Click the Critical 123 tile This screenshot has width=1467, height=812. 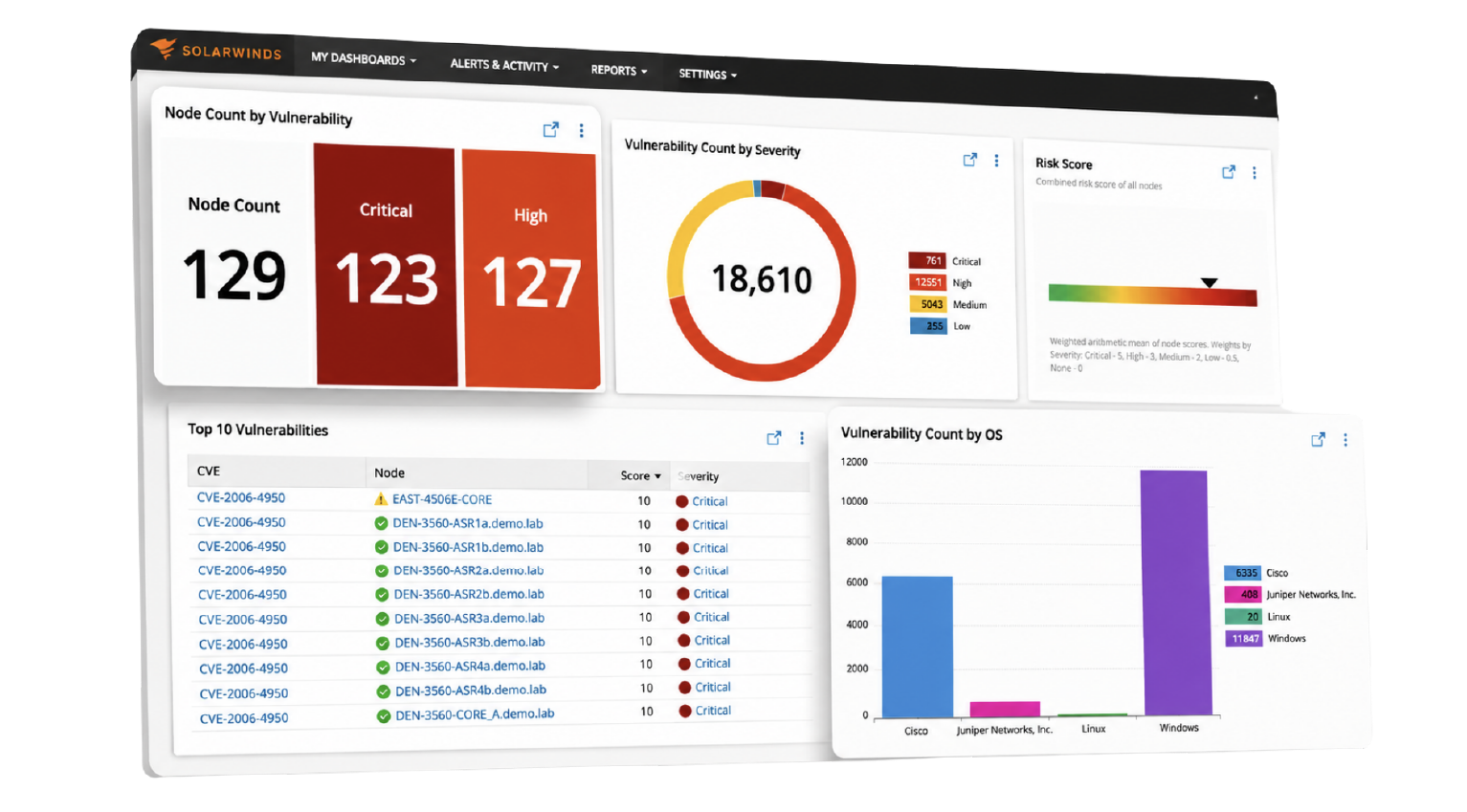click(386, 265)
